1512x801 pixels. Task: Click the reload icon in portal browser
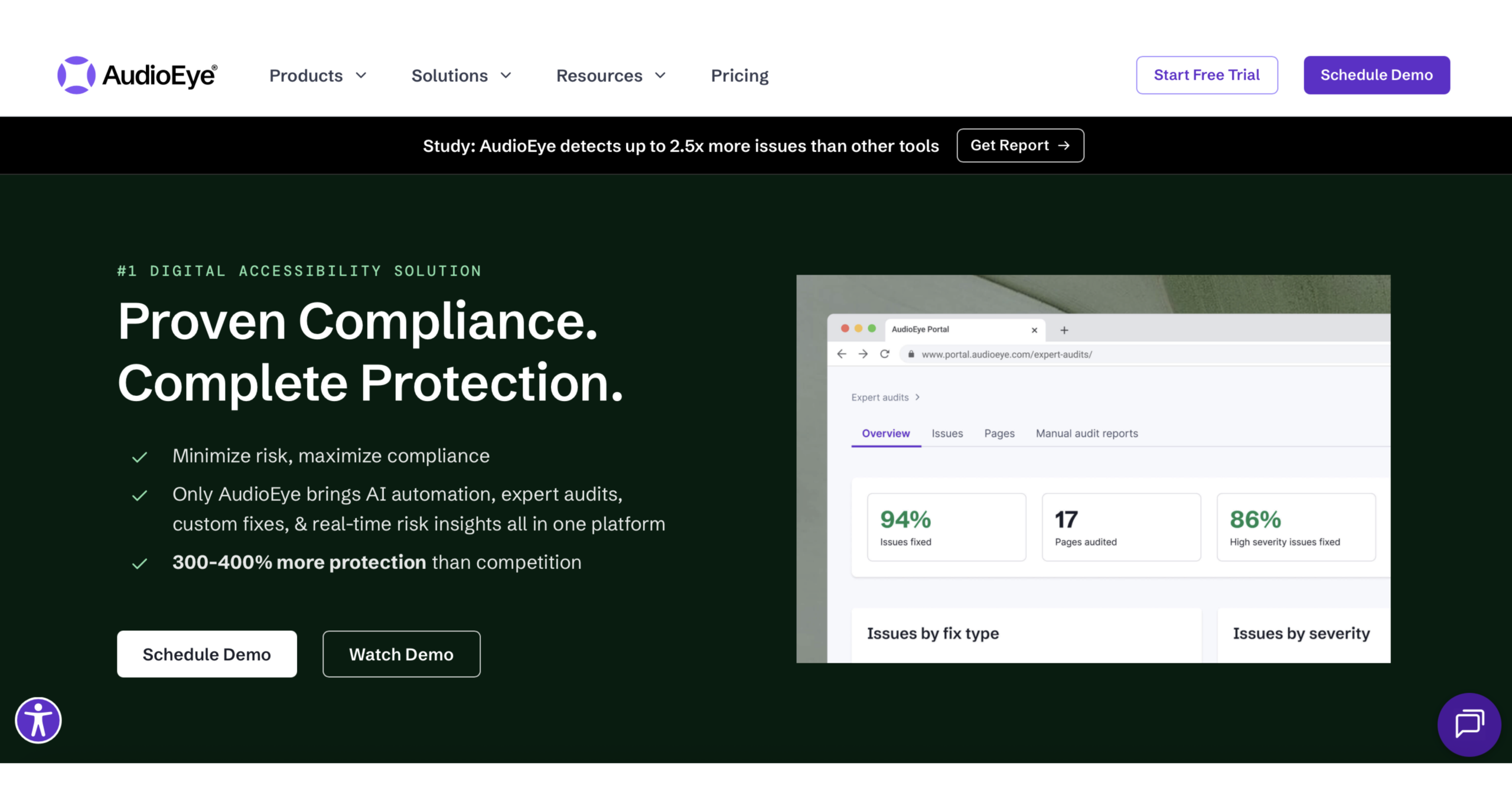click(x=884, y=354)
